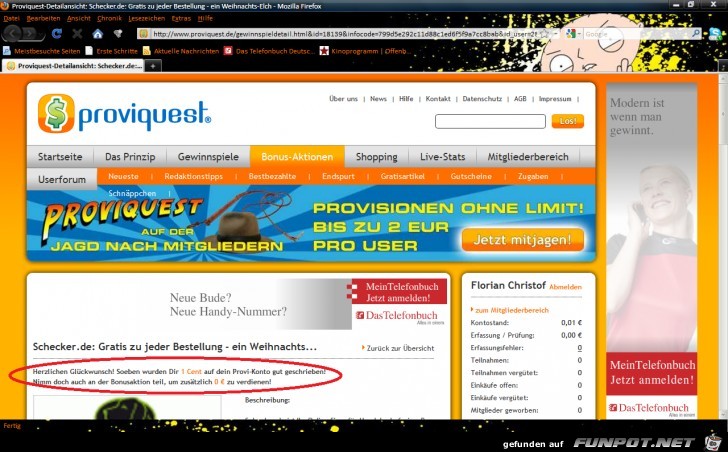Reload the page with the blue refresh icon
Image resolution: width=728 pixels, height=452 pixels.
click(x=57, y=33)
